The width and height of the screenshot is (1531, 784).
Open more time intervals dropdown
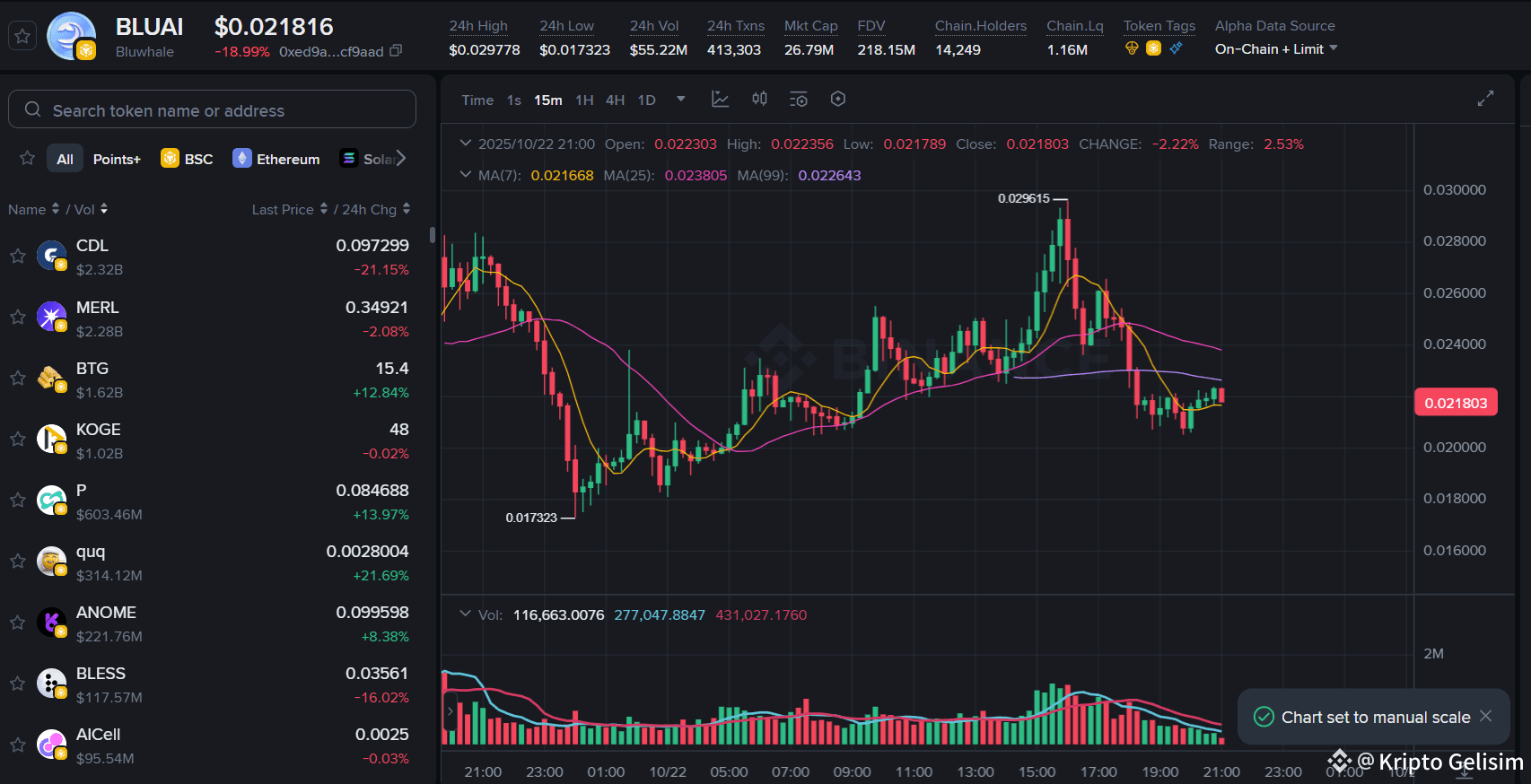click(x=681, y=99)
